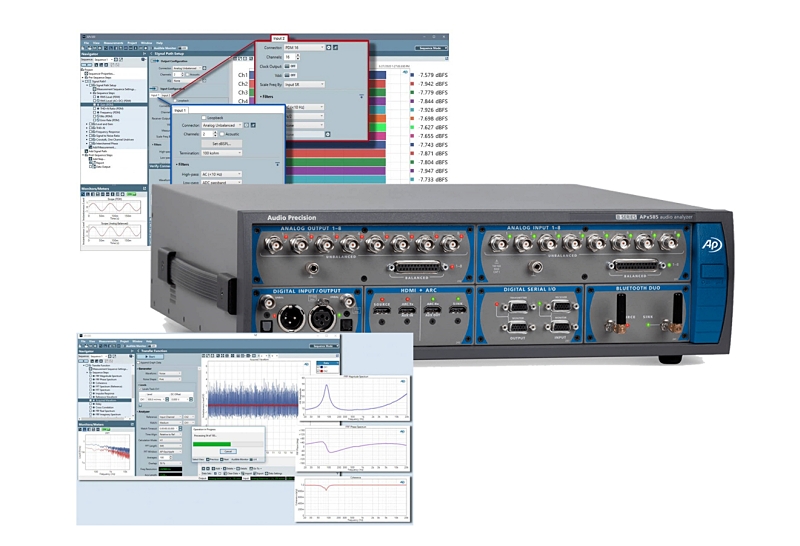Viewport: 800px width, 546px height.
Task: Select Acquired Waveform in lower Navigator tree
Action: click(105, 401)
